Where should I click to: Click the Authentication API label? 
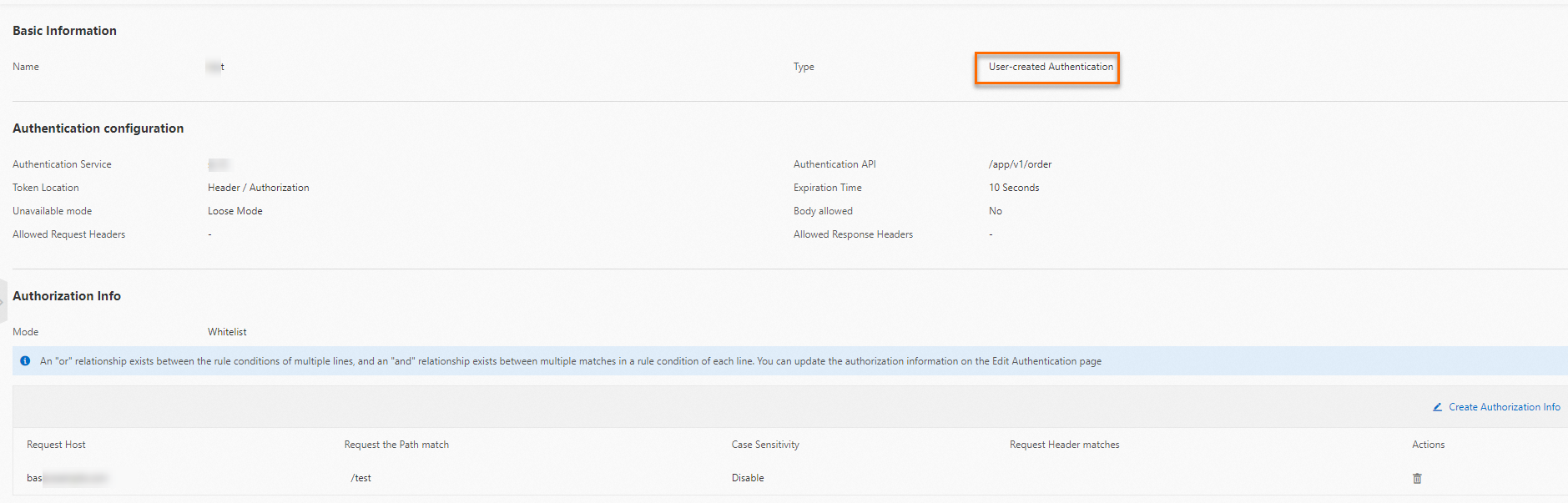click(834, 164)
